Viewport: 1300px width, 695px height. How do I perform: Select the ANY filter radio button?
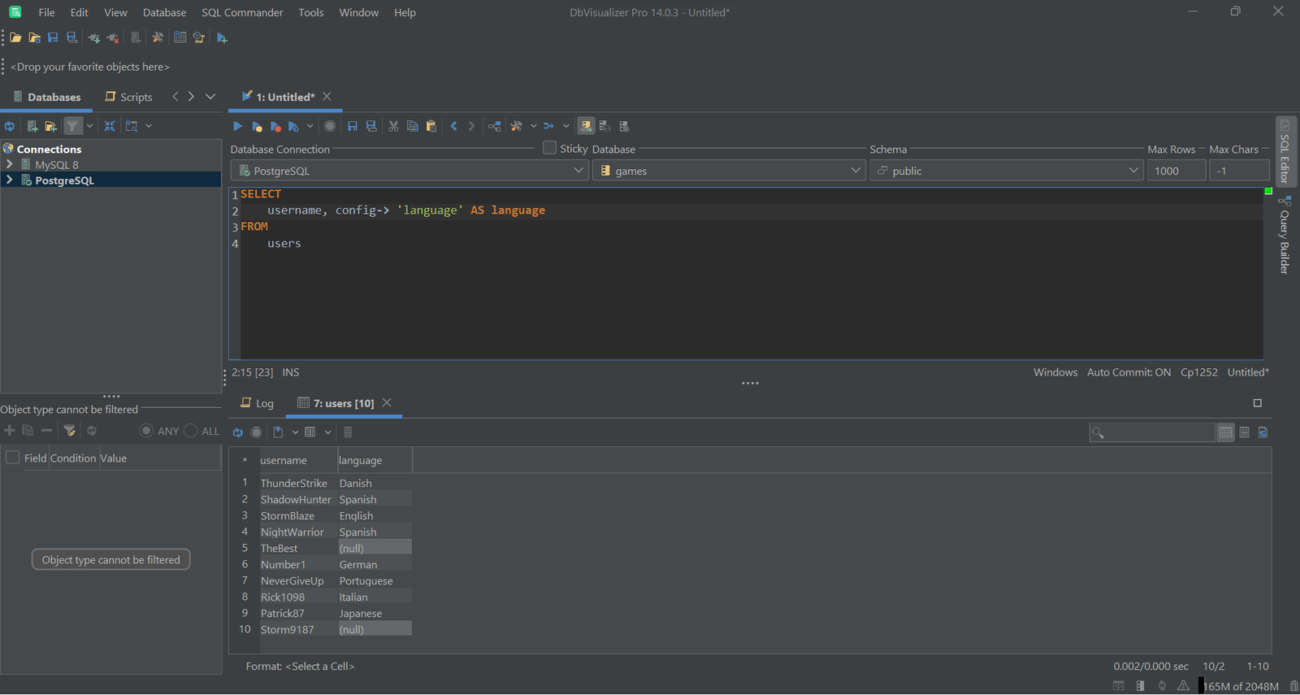point(148,430)
